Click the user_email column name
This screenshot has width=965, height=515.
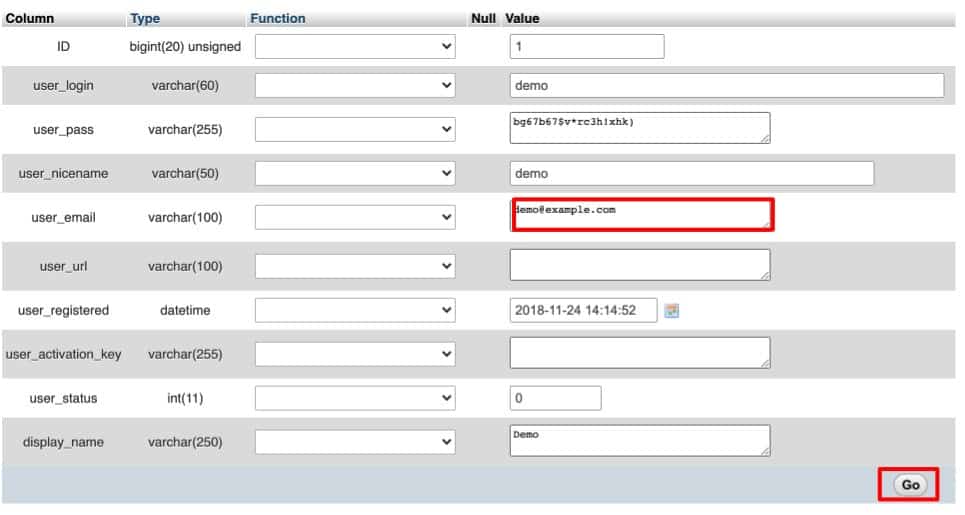(x=63, y=217)
